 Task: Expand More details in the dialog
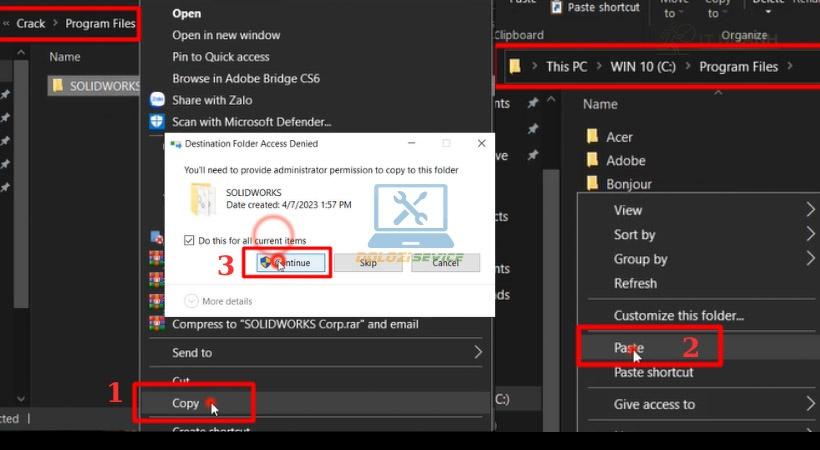pos(192,301)
